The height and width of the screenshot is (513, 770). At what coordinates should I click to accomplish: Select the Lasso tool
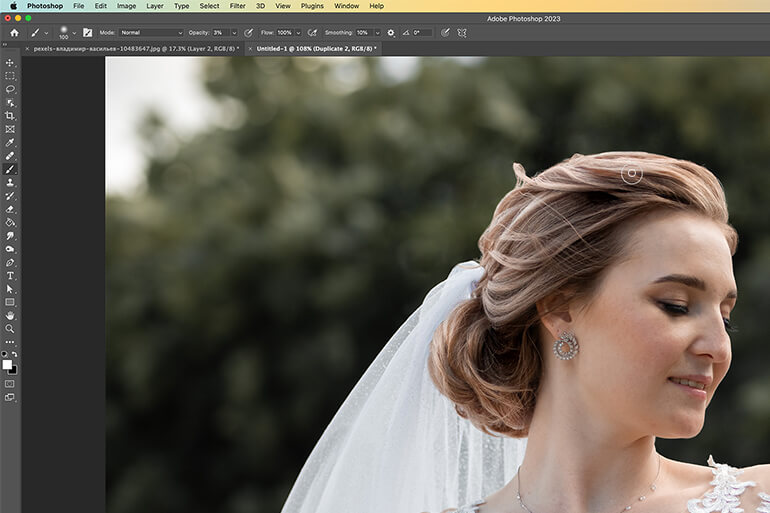click(10, 89)
